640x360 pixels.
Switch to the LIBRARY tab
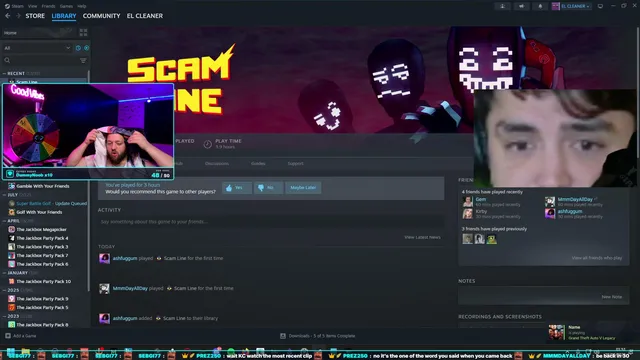click(64, 16)
